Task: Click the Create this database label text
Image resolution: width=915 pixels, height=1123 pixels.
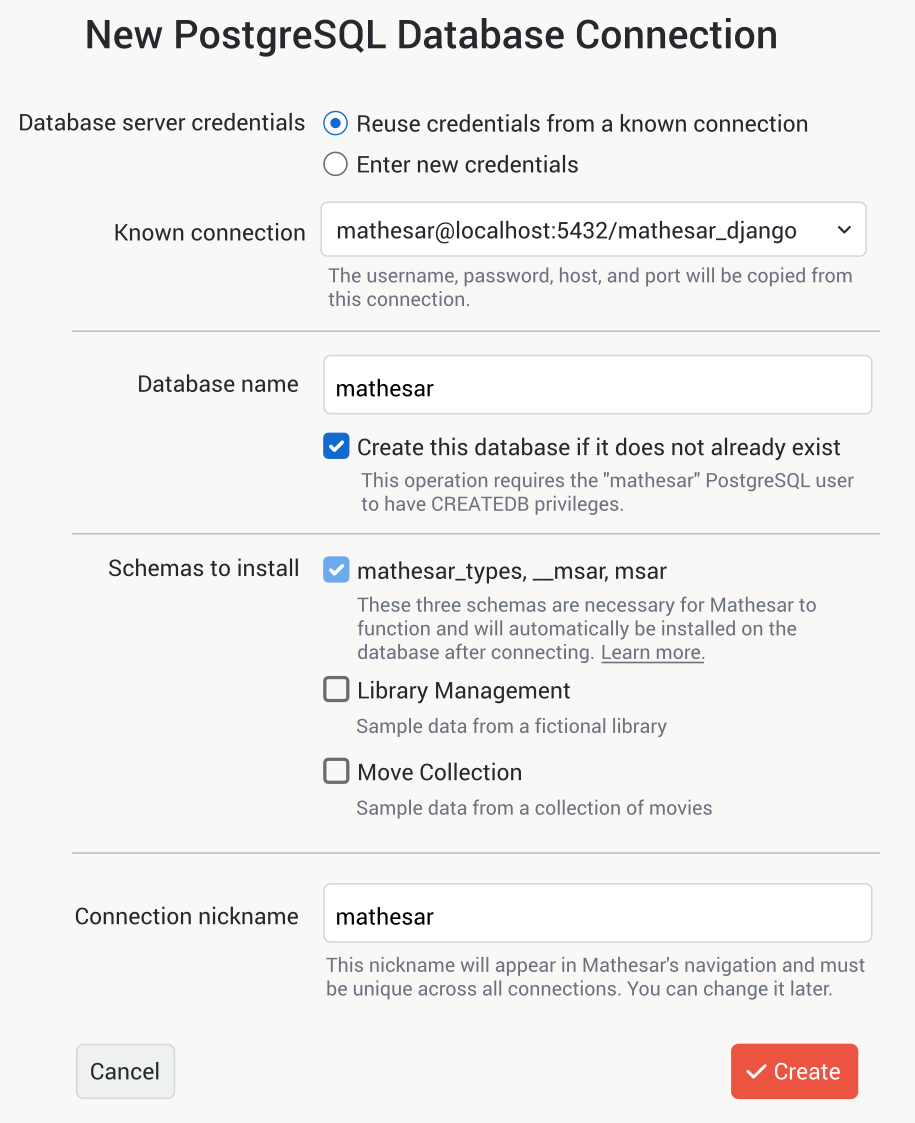Action: [x=599, y=447]
